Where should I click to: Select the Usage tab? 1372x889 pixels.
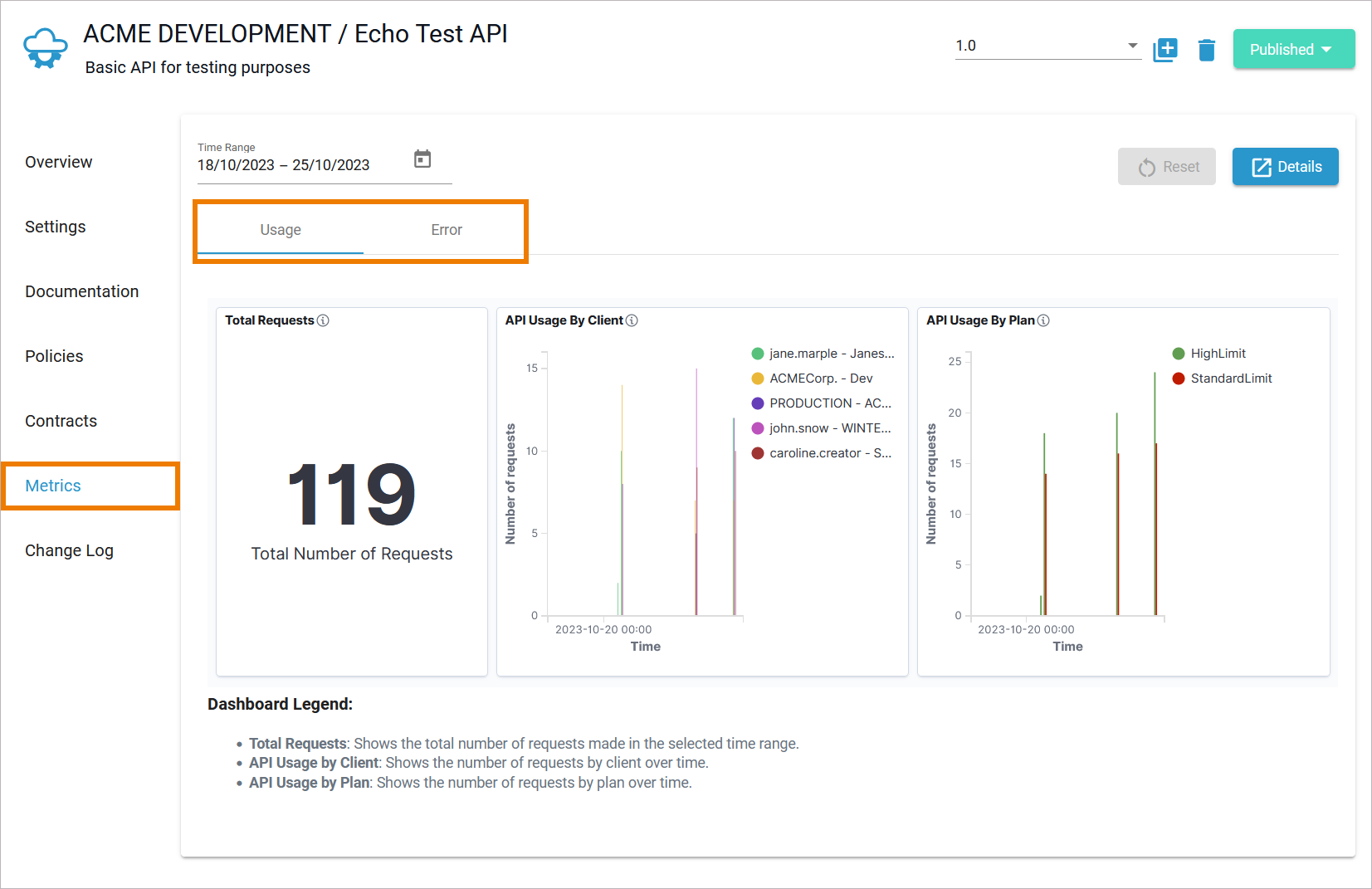[280, 230]
